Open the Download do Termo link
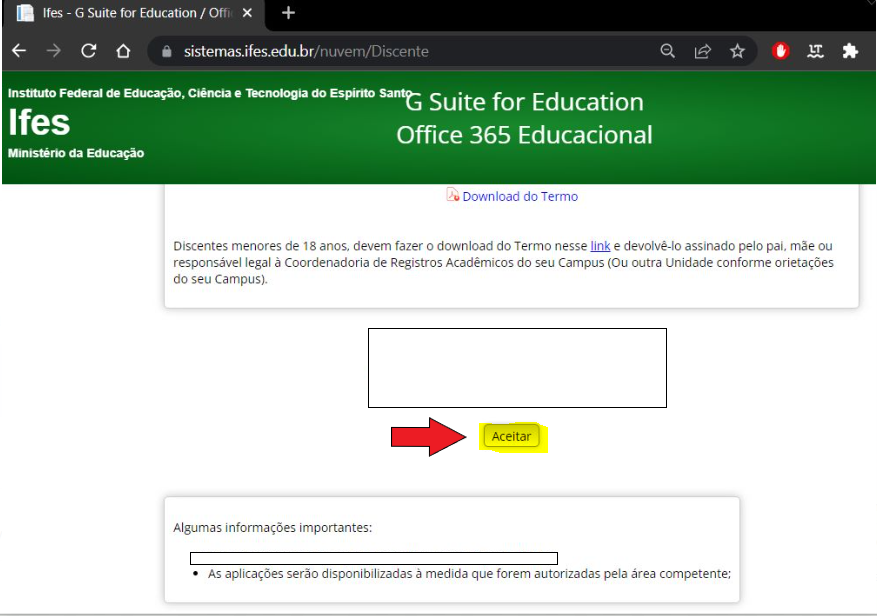This screenshot has height=616, width=877. tap(520, 197)
